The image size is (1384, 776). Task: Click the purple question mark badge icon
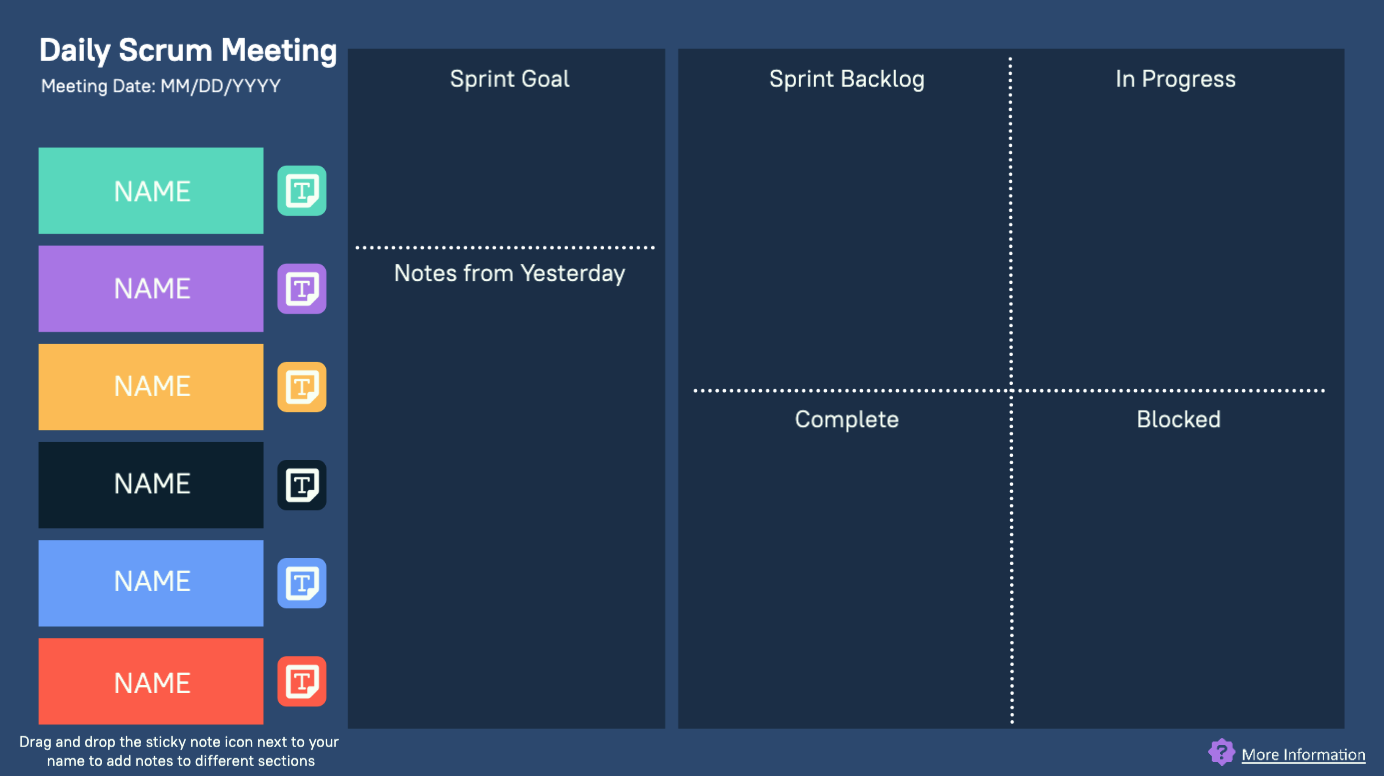1221,753
